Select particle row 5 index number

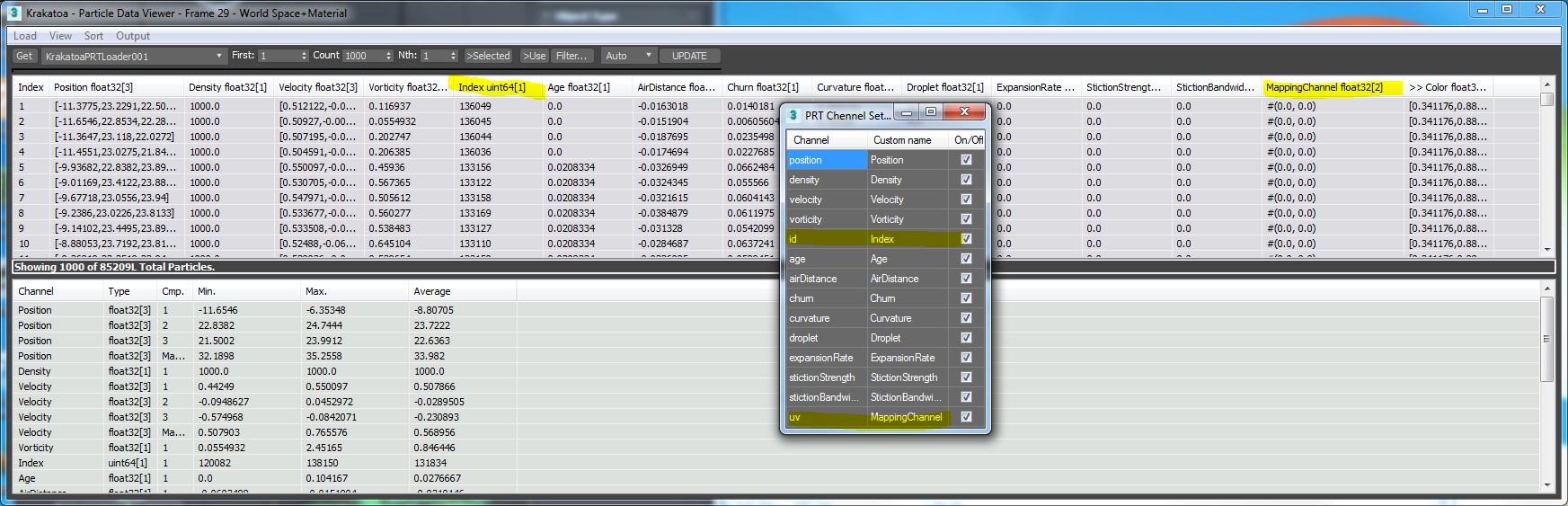point(22,167)
